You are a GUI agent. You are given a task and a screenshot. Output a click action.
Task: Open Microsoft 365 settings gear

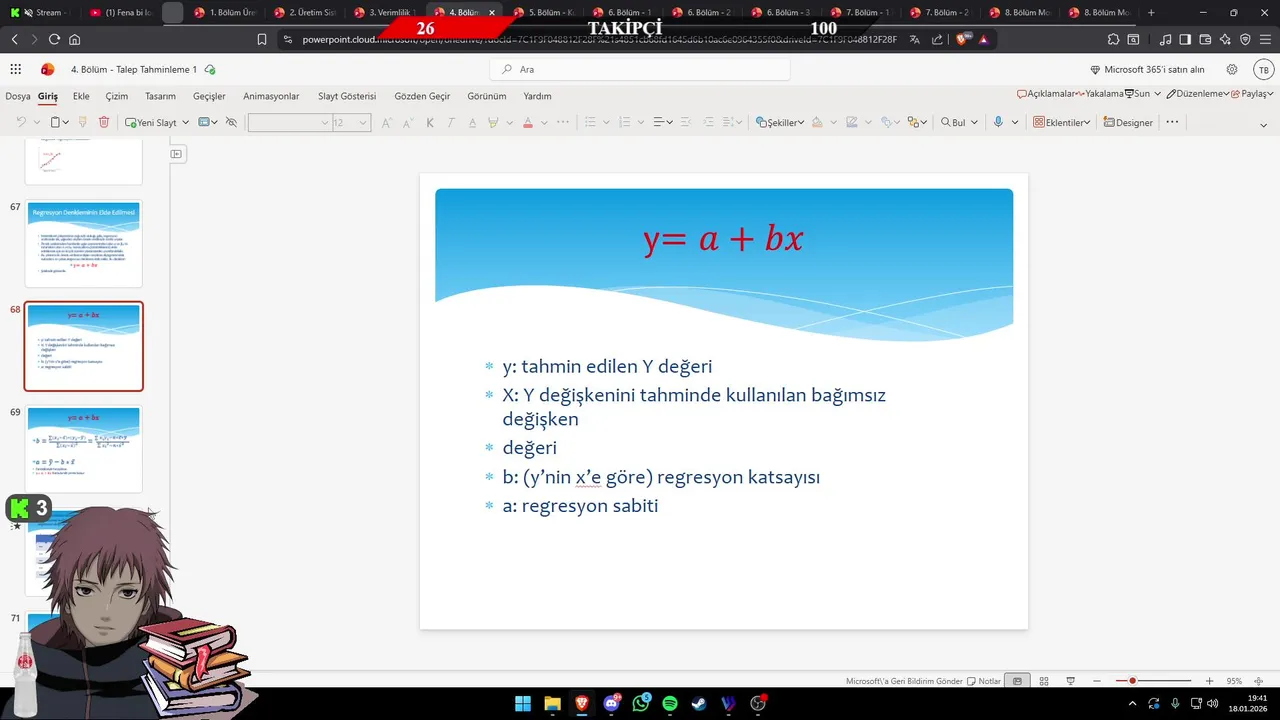coord(1232,69)
